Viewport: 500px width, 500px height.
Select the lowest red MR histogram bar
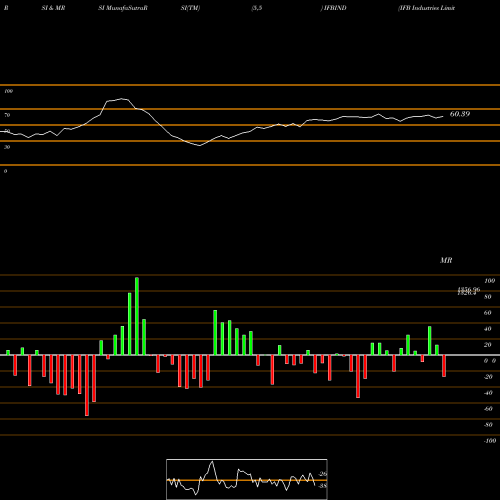point(87,385)
